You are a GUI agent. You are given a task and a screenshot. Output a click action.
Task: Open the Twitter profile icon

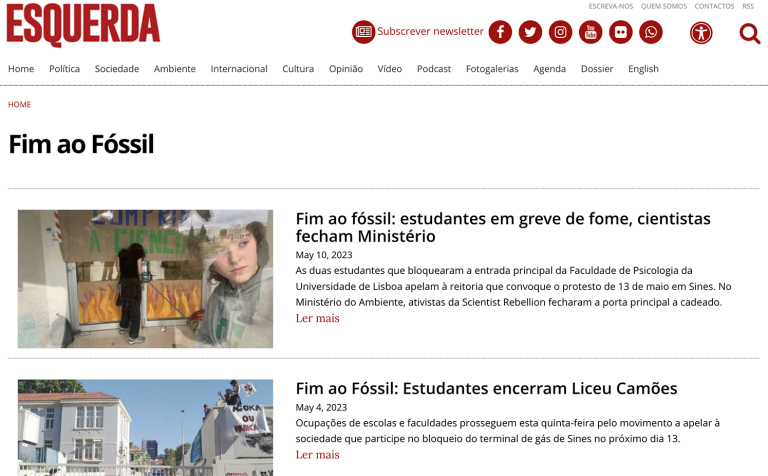pos(530,32)
